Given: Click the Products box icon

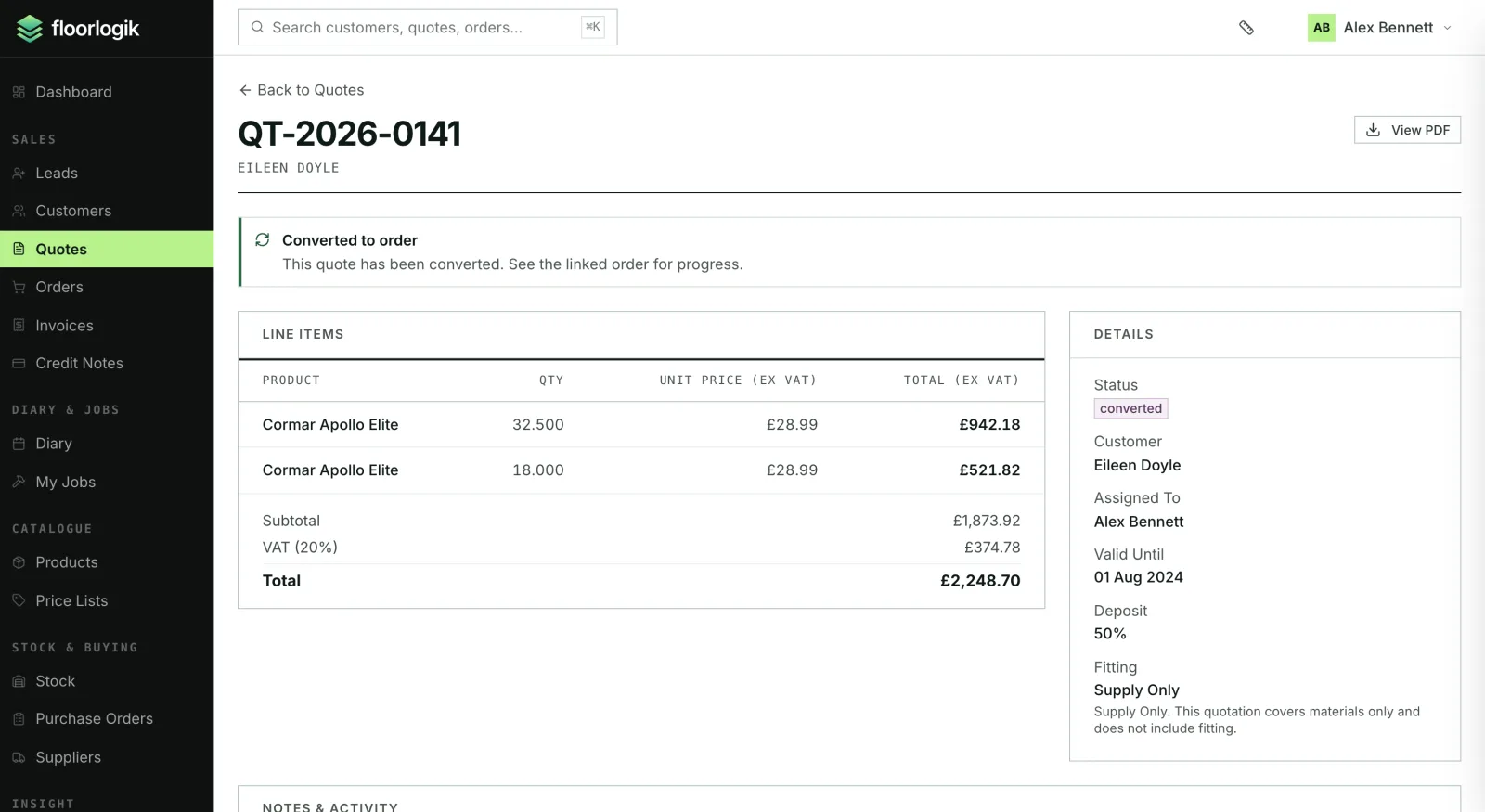Looking at the screenshot, I should tap(19, 562).
